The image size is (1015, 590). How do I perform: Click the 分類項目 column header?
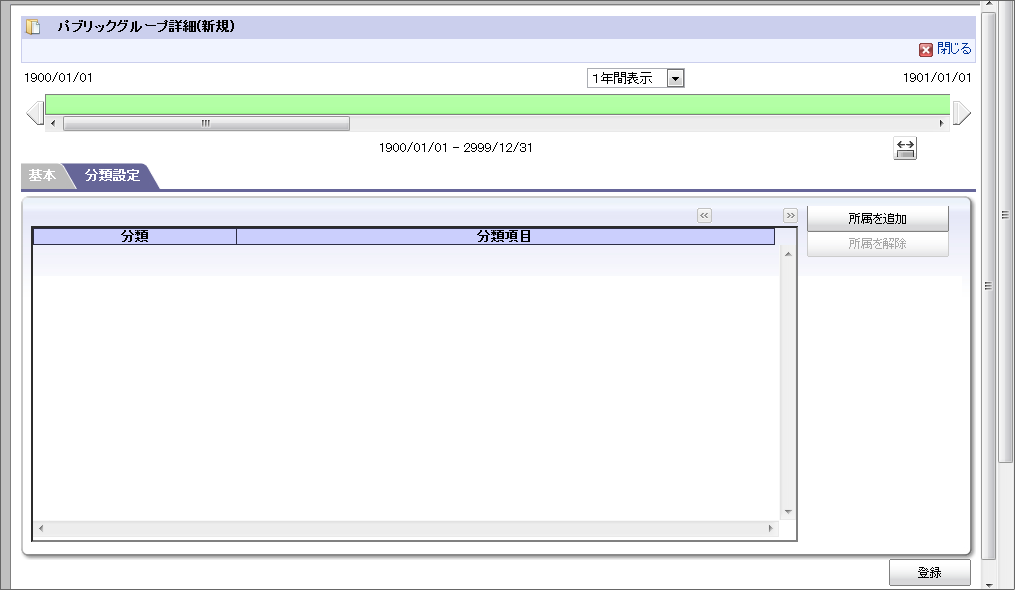point(505,236)
